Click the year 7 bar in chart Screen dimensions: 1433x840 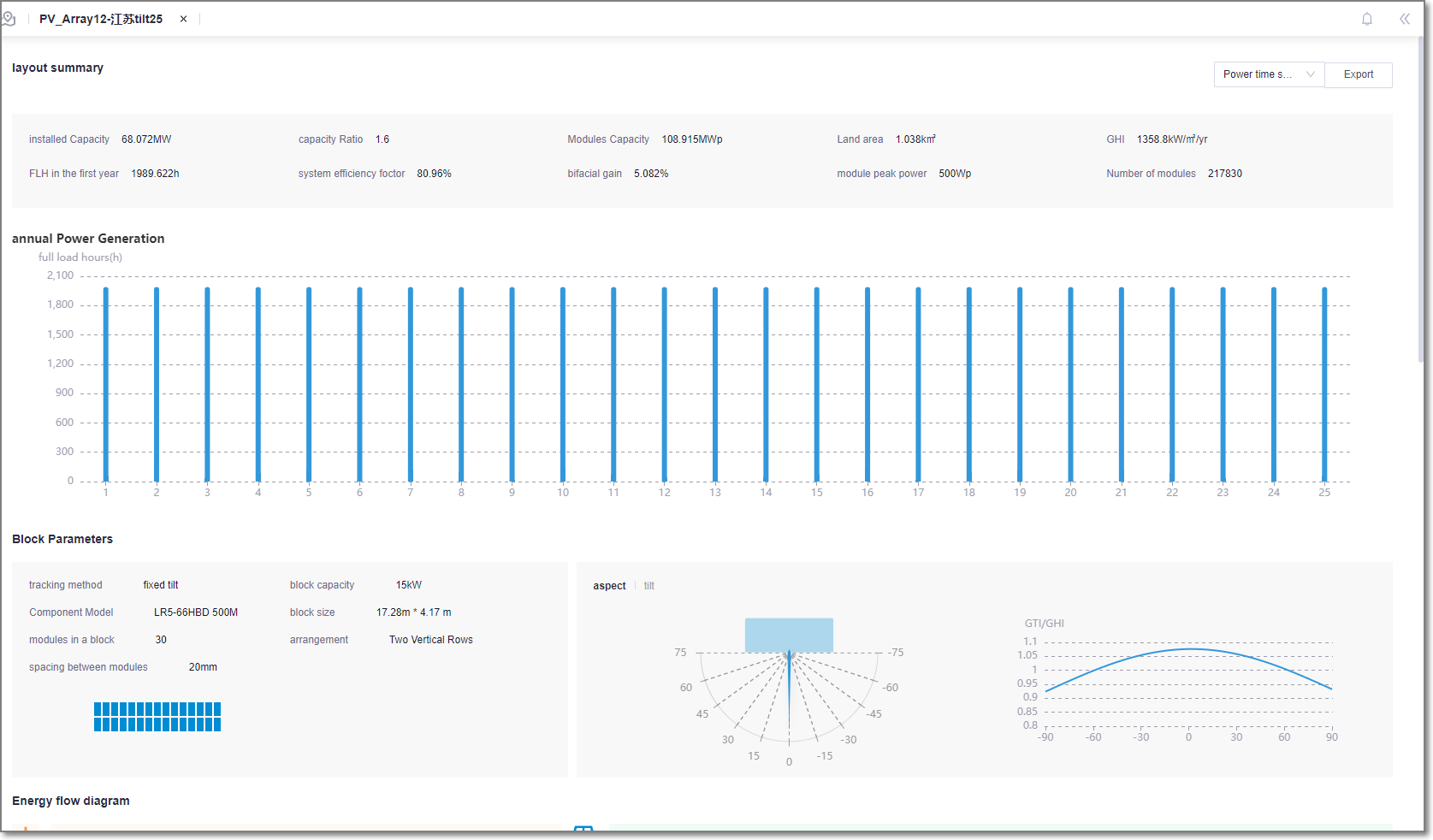tap(411, 384)
